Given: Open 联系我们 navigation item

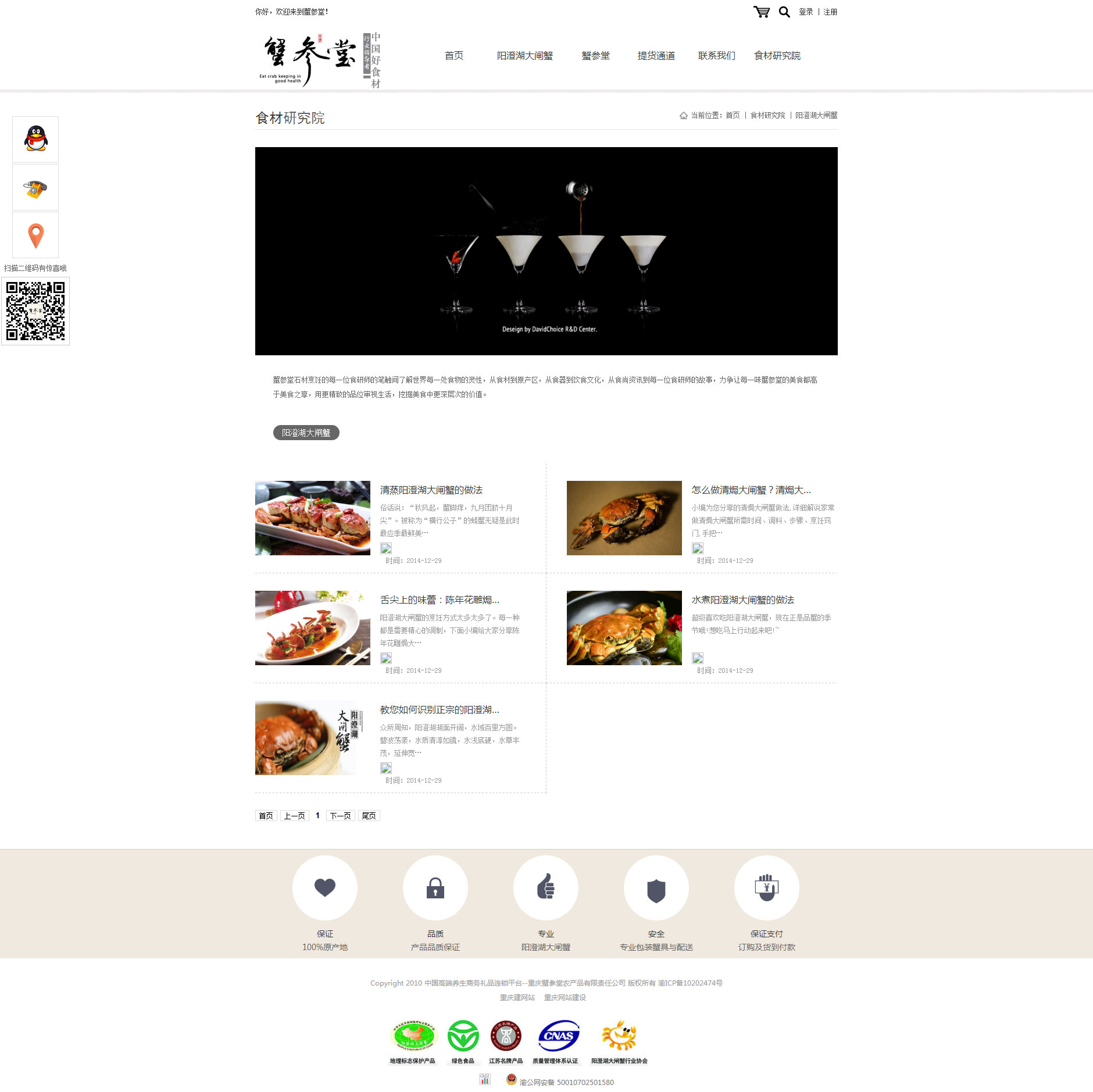Looking at the screenshot, I should coord(717,56).
